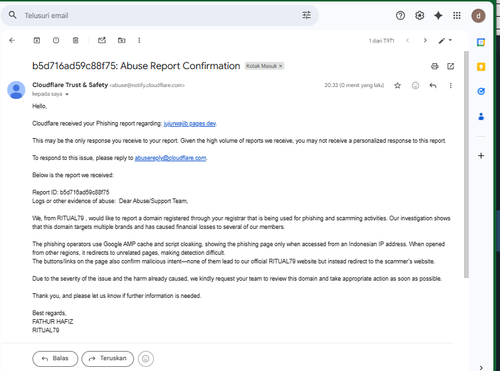The width and height of the screenshot is (500, 371).
Task: Open abusereply@cloudflare.com email link
Action: (x=170, y=158)
